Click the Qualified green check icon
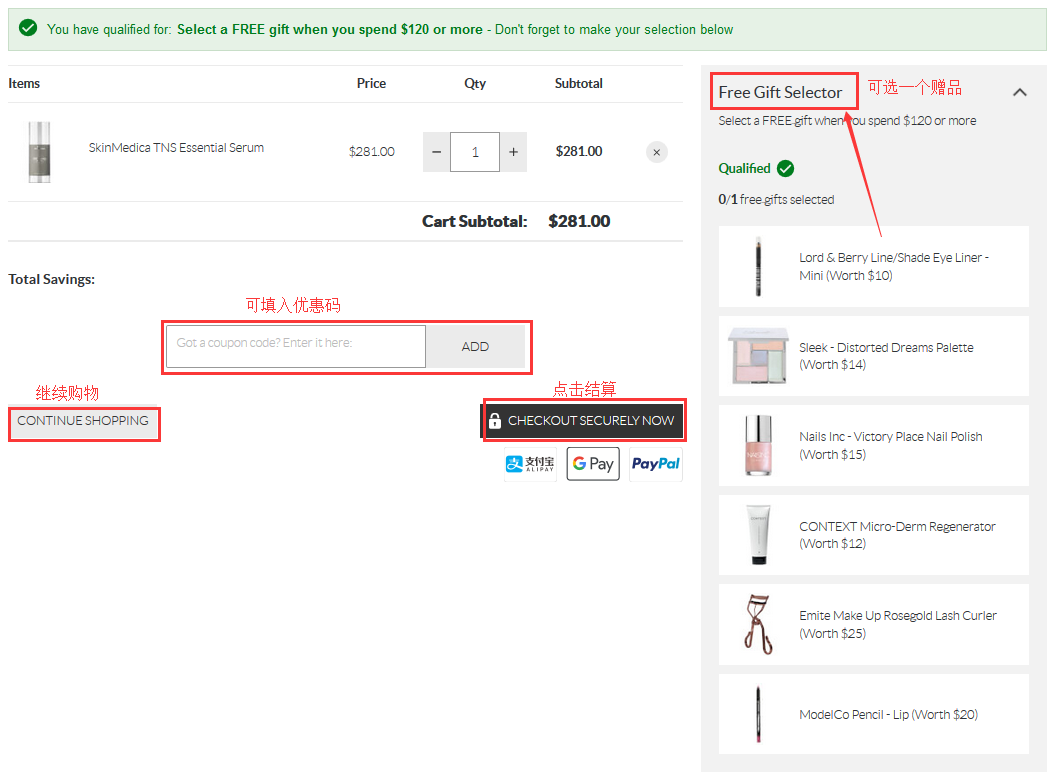The width and height of the screenshot is (1055, 779). (x=785, y=168)
